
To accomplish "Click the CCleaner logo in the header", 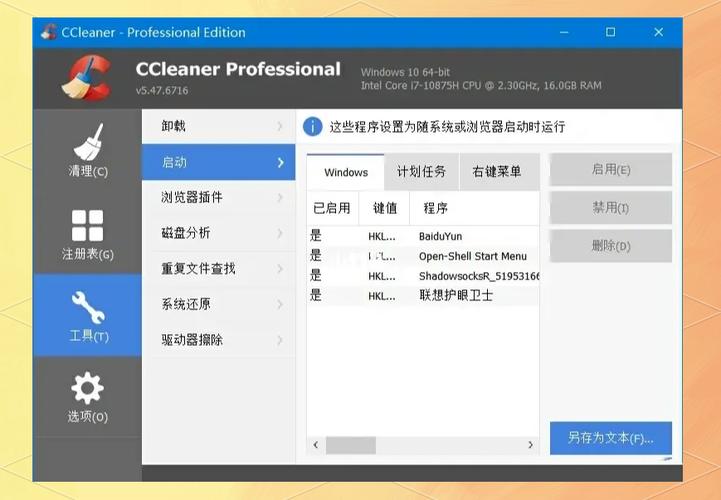I will (x=87, y=78).
